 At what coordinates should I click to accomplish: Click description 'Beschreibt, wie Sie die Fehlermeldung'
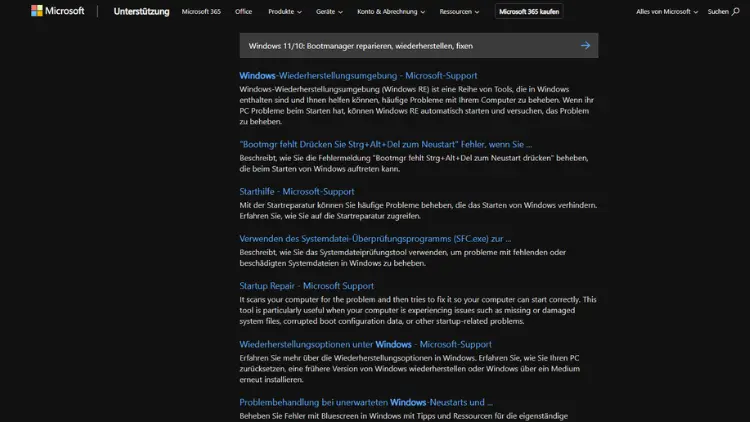coord(414,163)
